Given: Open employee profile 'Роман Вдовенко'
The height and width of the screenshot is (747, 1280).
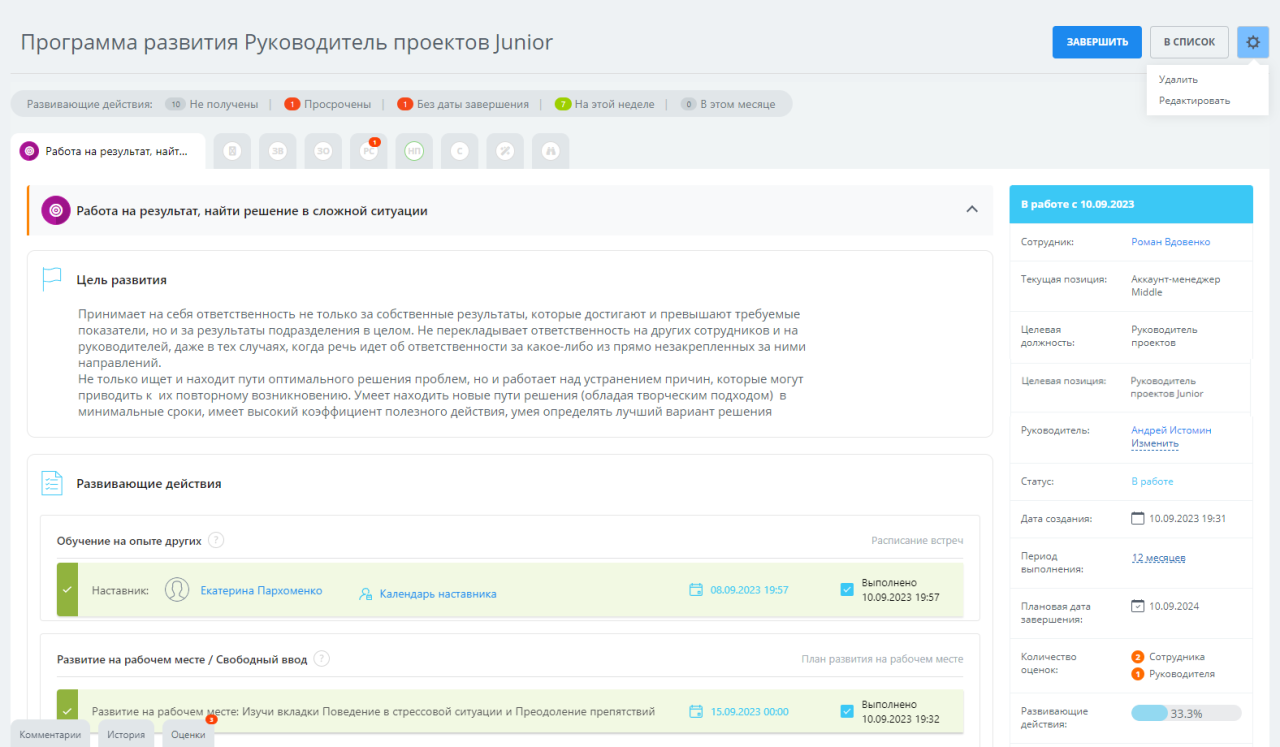Looking at the screenshot, I should point(1170,242).
